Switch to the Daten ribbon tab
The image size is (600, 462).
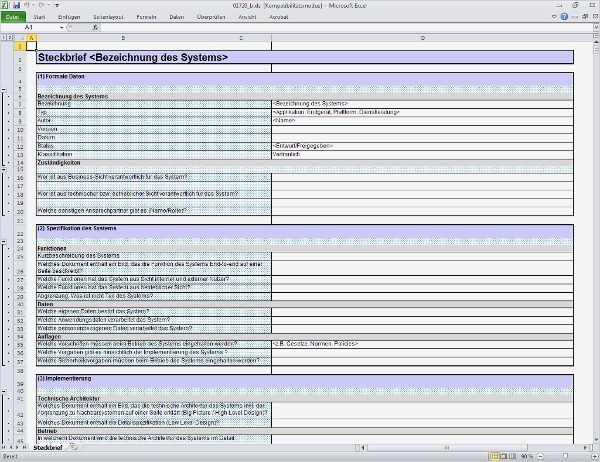click(x=176, y=17)
